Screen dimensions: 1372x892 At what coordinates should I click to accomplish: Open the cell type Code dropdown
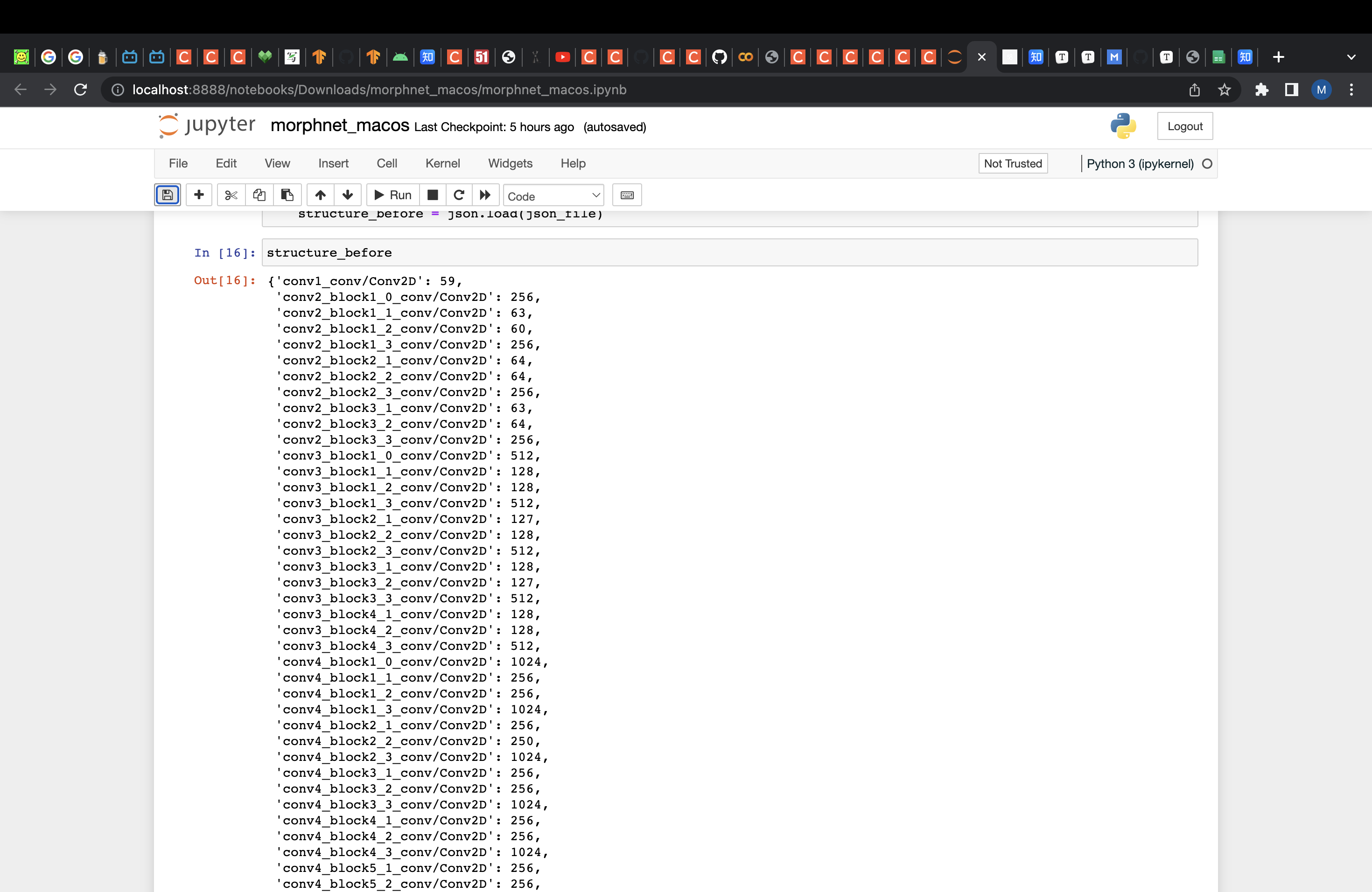(x=553, y=196)
